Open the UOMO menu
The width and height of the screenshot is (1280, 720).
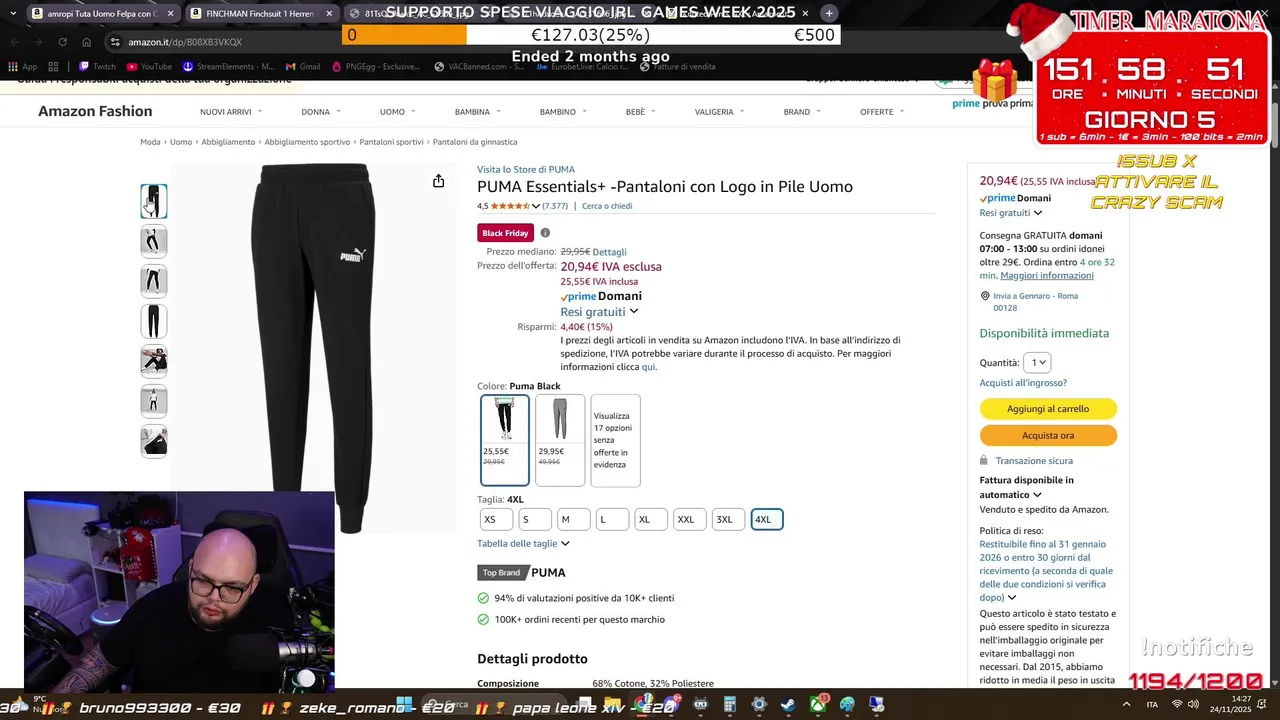[398, 112]
